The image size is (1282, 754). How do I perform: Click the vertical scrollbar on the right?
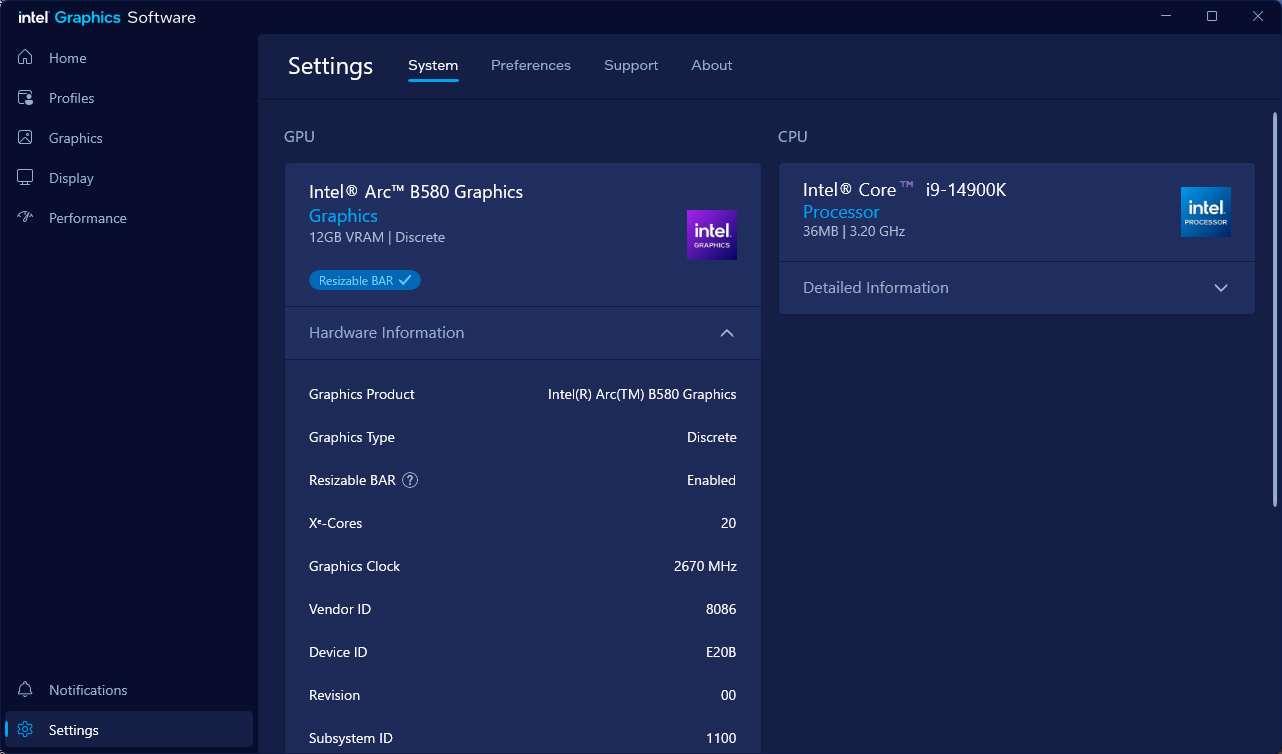coord(1274,308)
